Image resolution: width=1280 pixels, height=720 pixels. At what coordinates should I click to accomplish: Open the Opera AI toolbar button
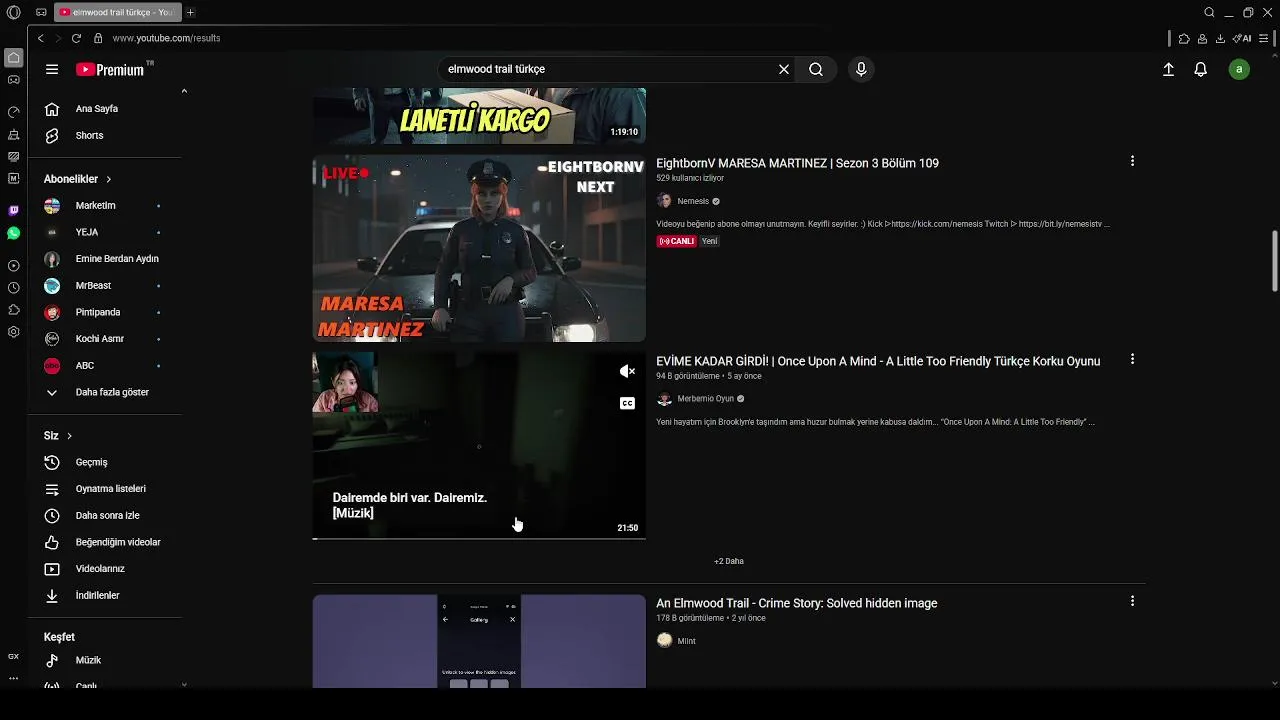(1242, 38)
